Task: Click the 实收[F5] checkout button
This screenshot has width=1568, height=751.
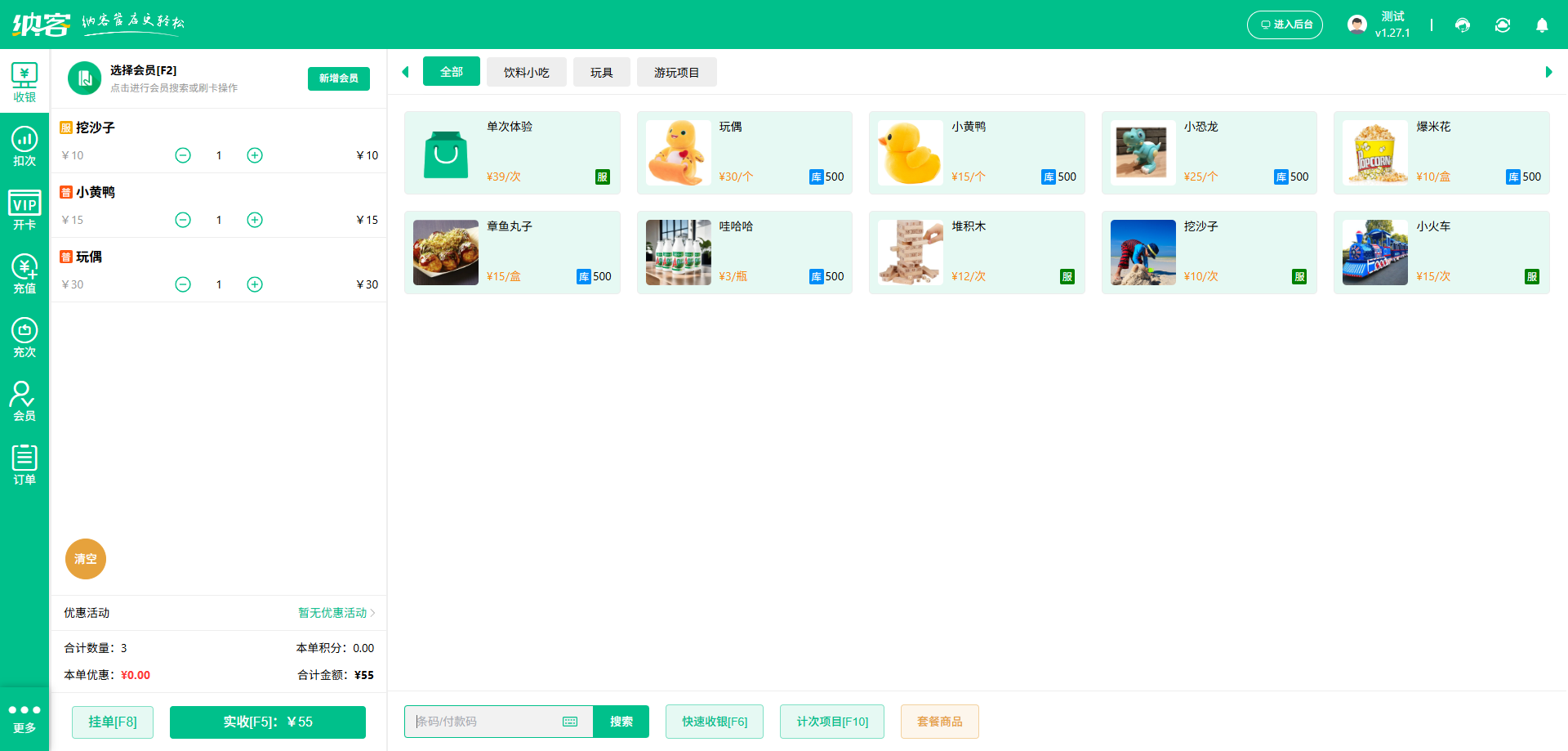Action: click(267, 722)
